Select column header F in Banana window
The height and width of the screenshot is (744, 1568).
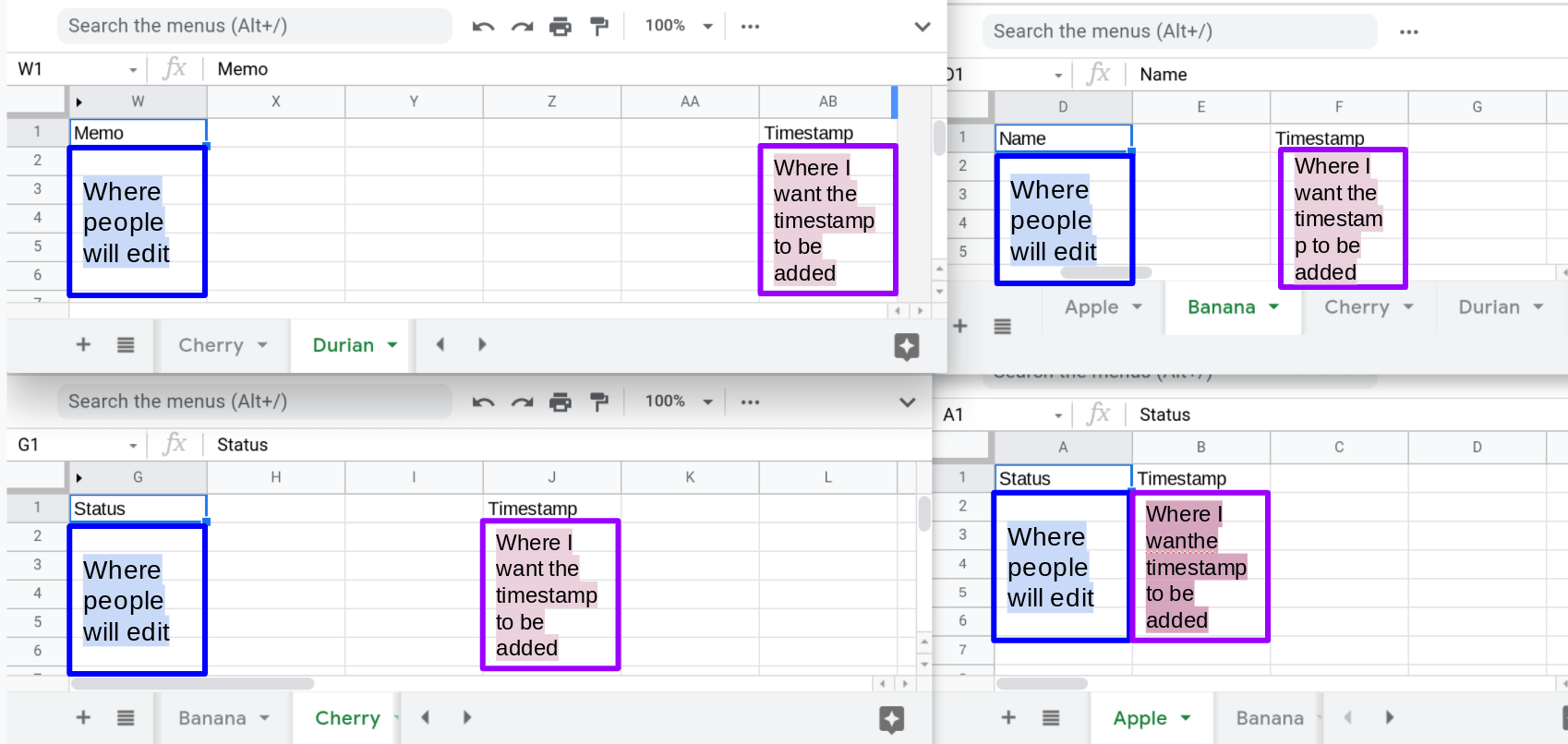[1339, 107]
